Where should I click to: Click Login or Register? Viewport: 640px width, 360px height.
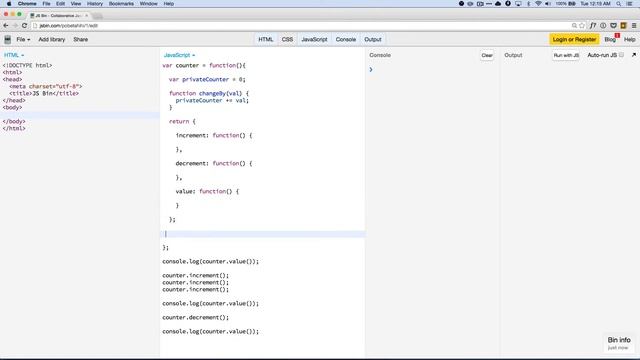tap(574, 40)
